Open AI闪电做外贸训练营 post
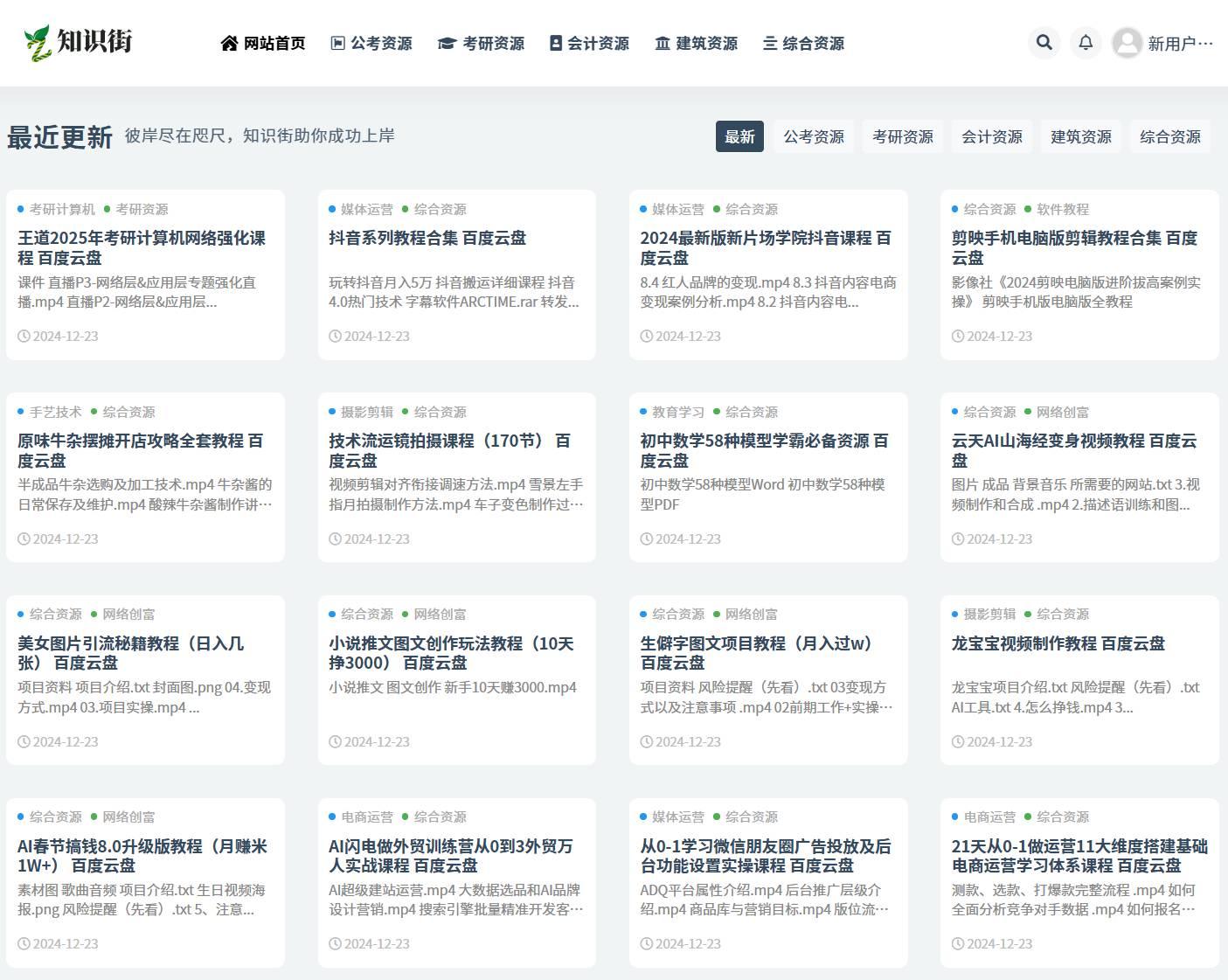Viewport: 1228px width, 980px height. click(451, 856)
